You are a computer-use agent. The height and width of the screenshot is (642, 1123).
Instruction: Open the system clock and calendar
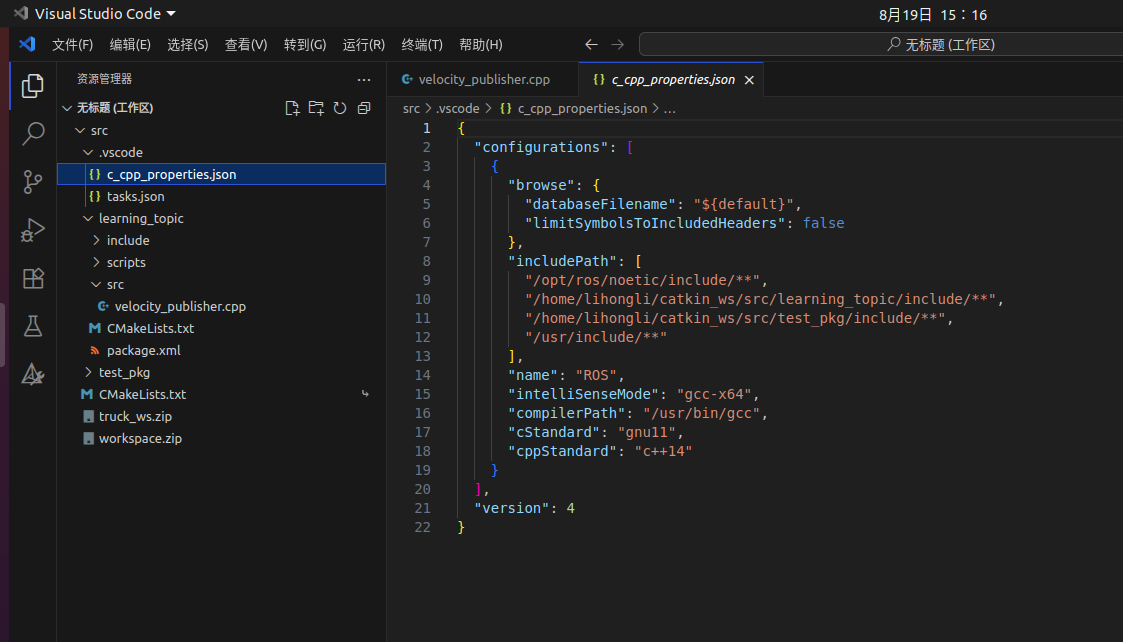tap(932, 14)
